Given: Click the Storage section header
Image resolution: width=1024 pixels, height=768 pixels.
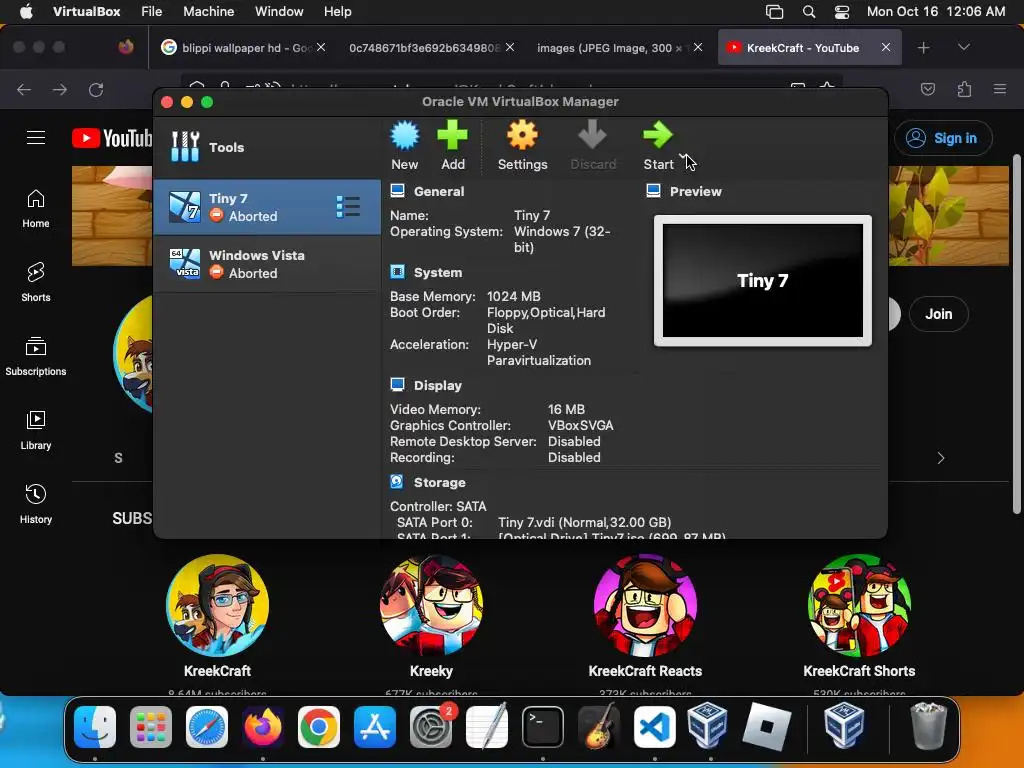Looking at the screenshot, I should coord(440,483).
